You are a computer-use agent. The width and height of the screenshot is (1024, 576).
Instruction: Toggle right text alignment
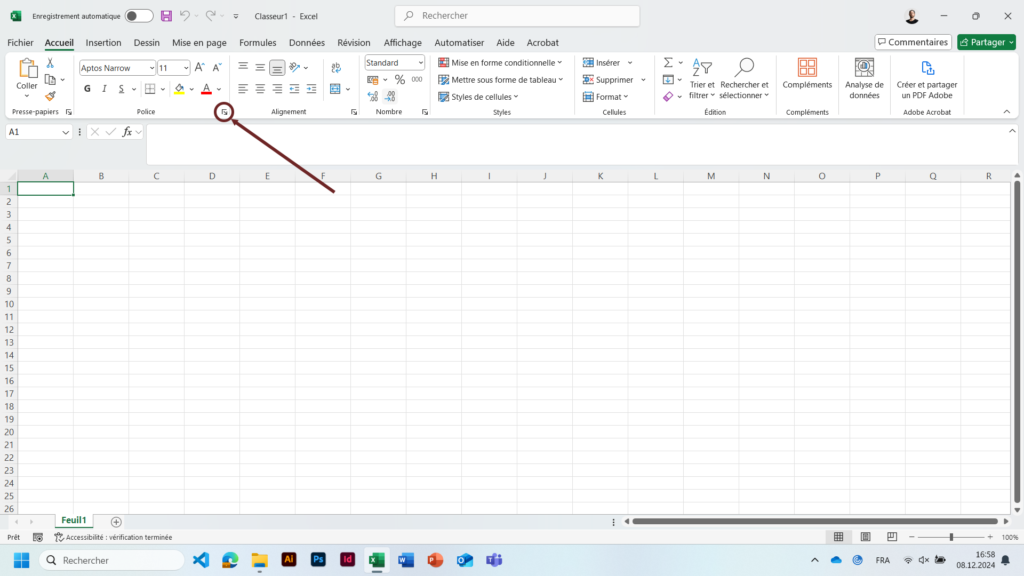pyautogui.click(x=278, y=89)
